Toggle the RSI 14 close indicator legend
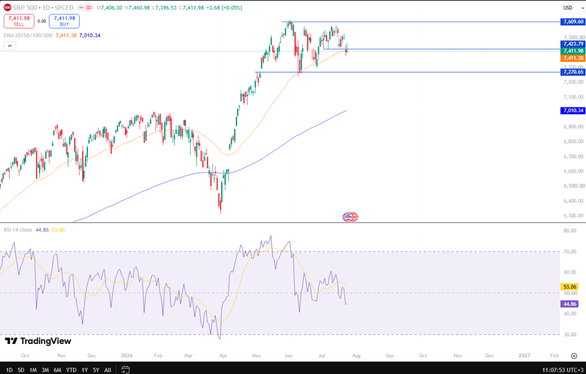The height and width of the screenshot is (374, 586). (18, 230)
